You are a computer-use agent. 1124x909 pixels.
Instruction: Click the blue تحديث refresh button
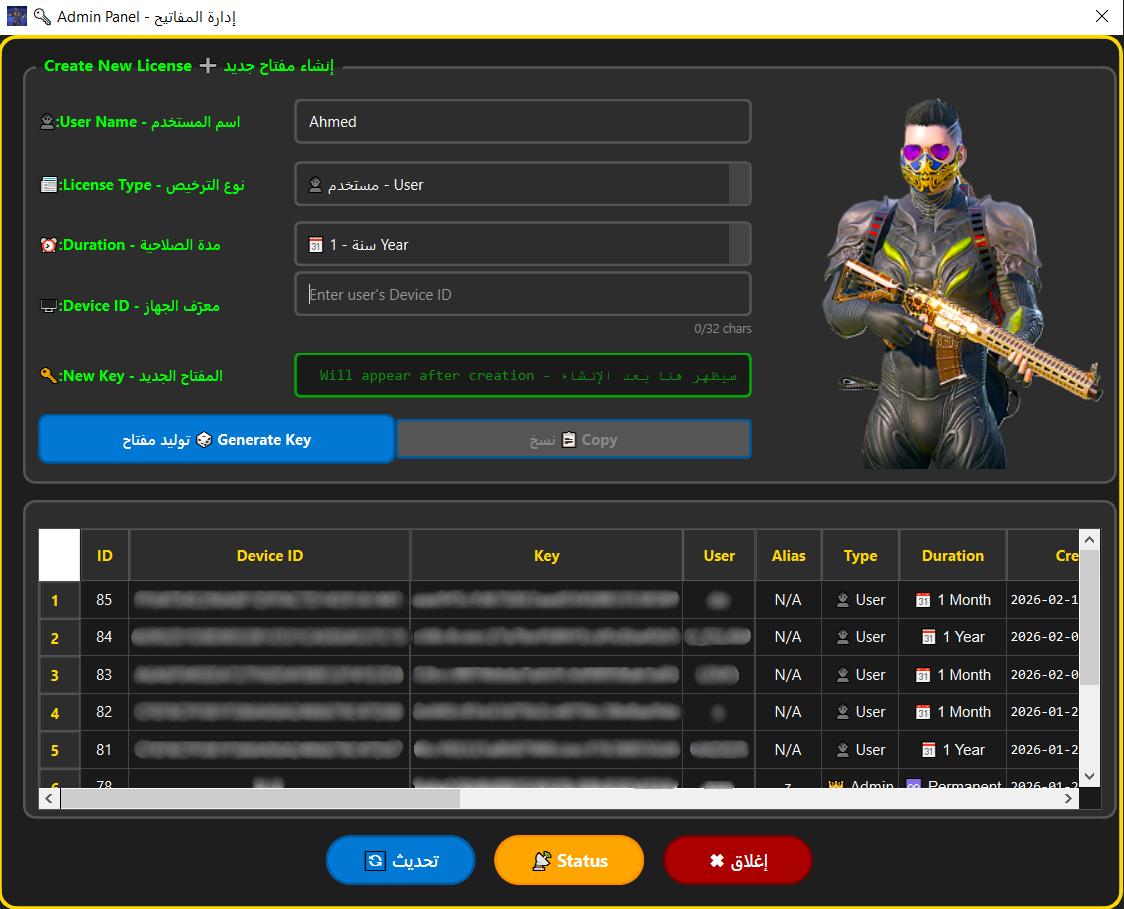click(x=400, y=860)
